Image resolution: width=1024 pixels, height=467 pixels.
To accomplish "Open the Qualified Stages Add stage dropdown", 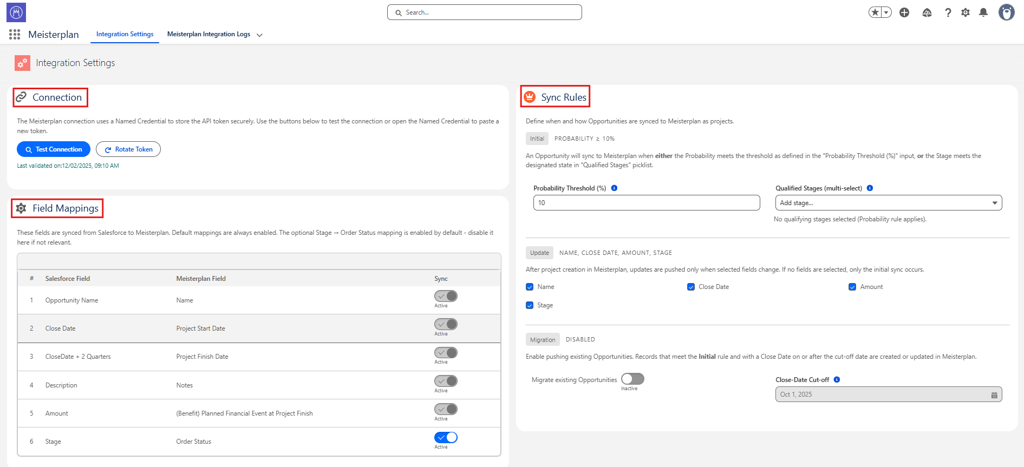I will click(x=888, y=202).
